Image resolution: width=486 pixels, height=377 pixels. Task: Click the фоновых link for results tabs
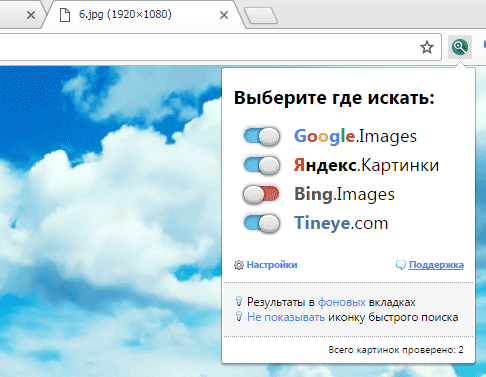342,302
